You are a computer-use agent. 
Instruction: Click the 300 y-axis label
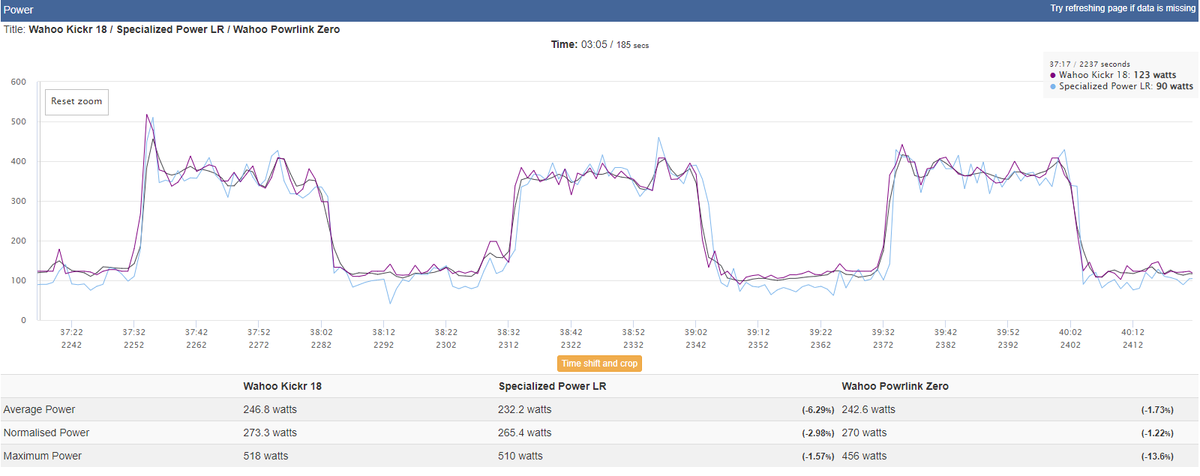(x=17, y=201)
